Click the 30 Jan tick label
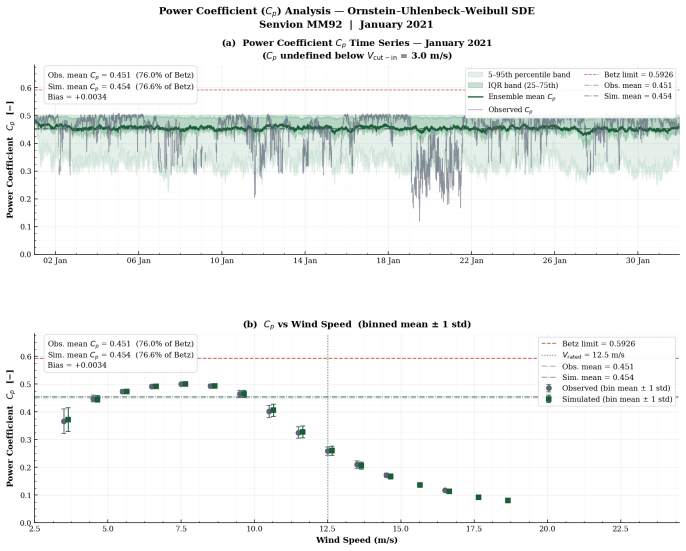Viewport: 686px width, 551px height. [x=638, y=261]
